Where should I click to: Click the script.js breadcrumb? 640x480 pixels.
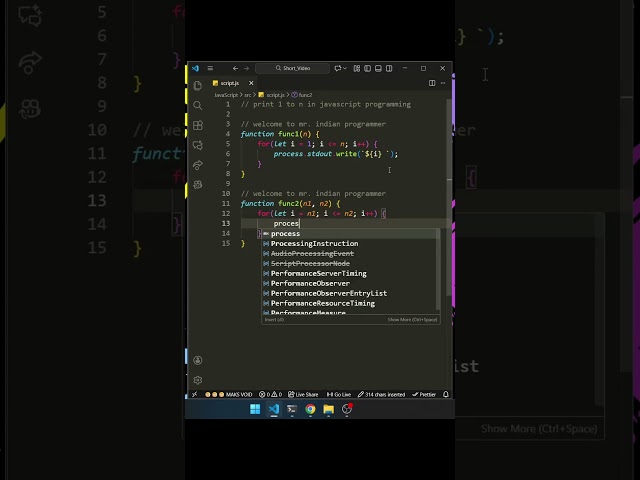[x=272, y=95]
